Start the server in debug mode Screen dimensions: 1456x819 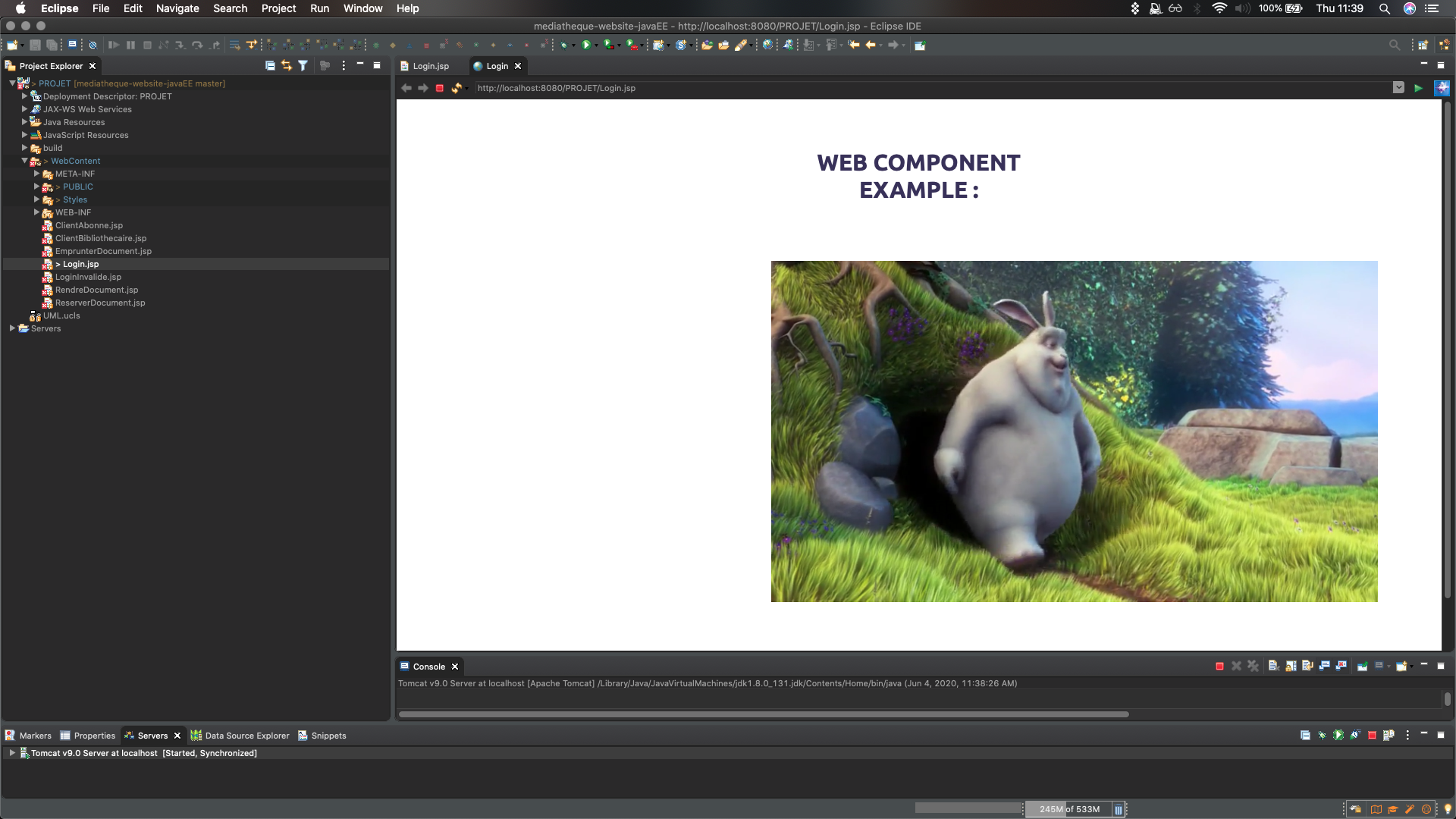1322,736
